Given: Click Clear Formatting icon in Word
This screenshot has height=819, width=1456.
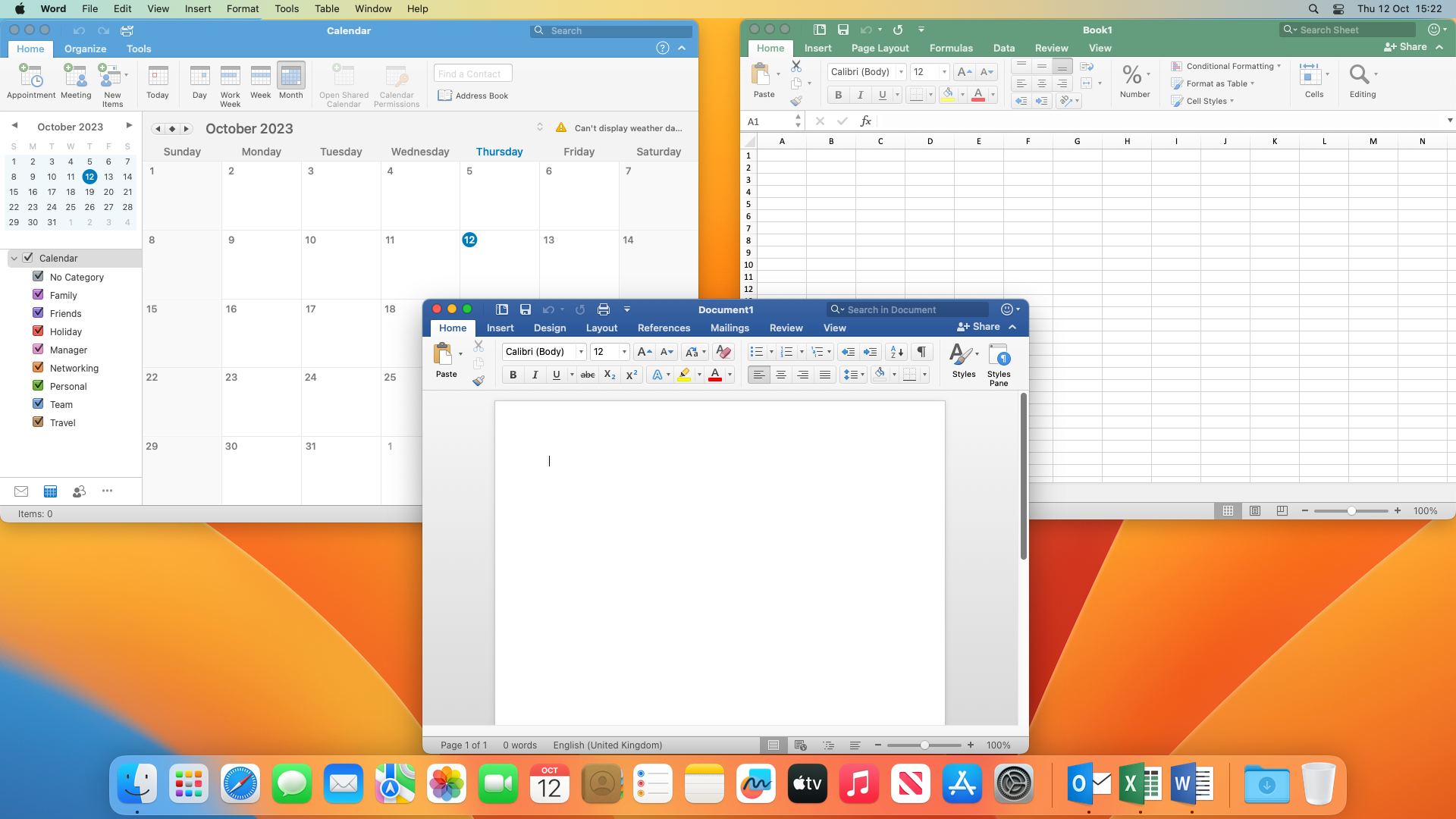Looking at the screenshot, I should 723,352.
